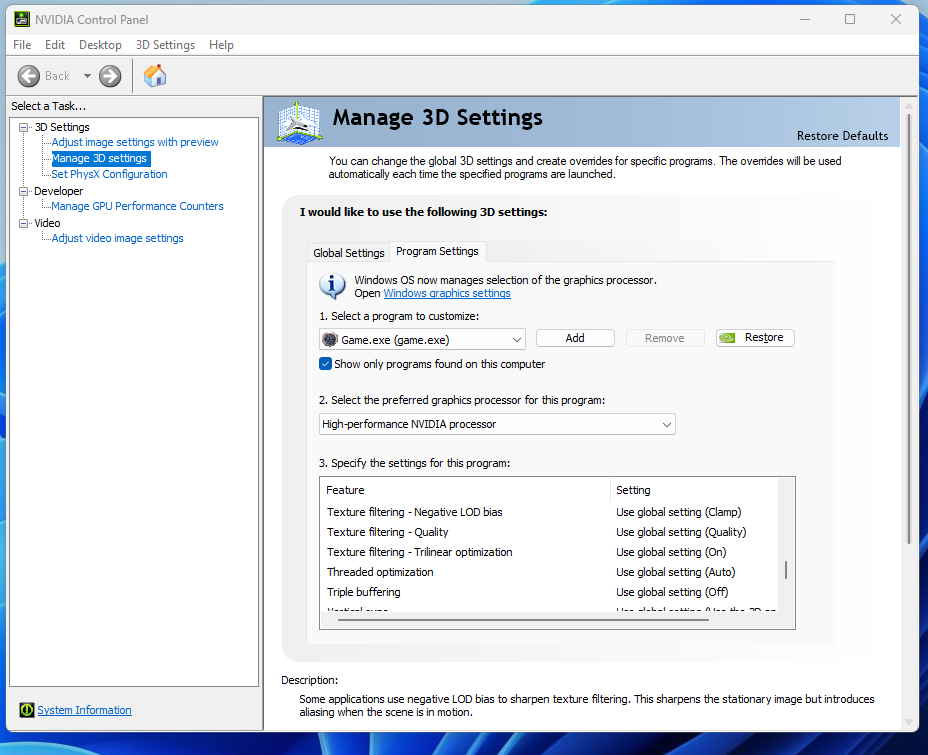
Task: Select Adjust image settings with preview
Action: [x=135, y=142]
